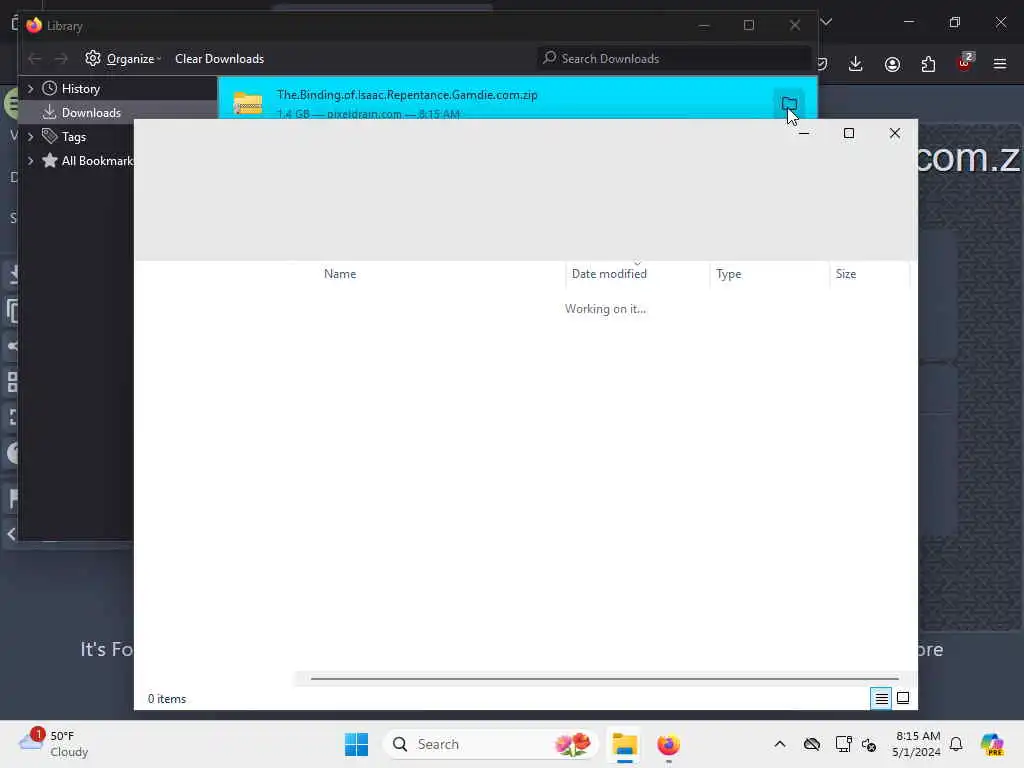Switch Explorer to details view
This screenshot has width=1024, height=768.
click(x=881, y=699)
